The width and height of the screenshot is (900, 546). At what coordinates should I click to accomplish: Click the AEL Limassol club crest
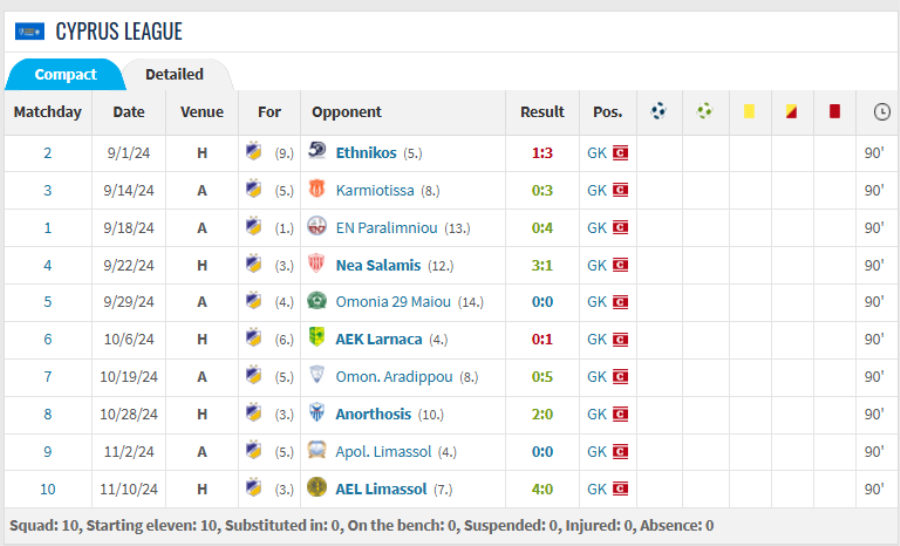[x=317, y=487]
